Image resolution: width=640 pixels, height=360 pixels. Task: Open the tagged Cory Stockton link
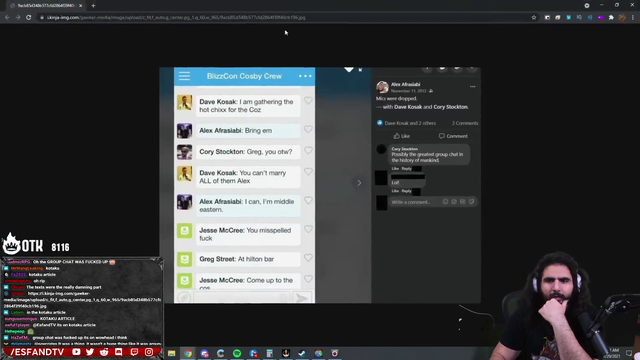(451, 107)
